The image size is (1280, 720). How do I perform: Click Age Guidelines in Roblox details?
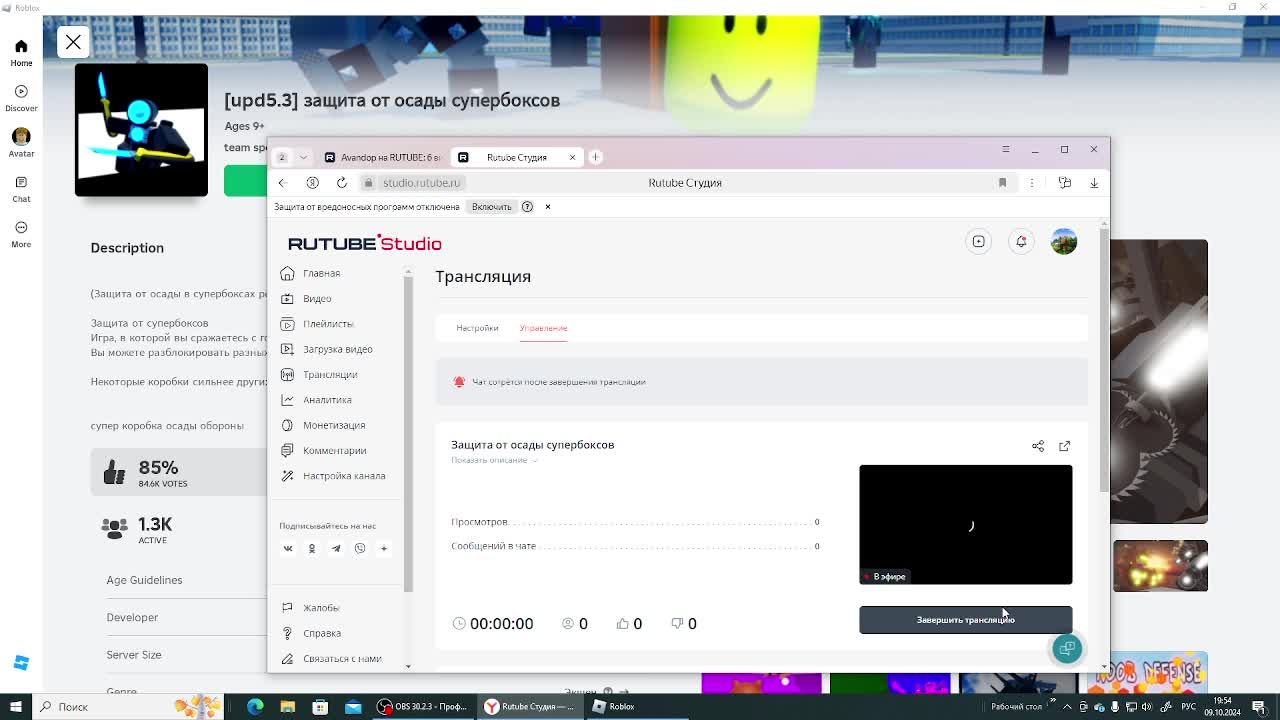point(144,580)
